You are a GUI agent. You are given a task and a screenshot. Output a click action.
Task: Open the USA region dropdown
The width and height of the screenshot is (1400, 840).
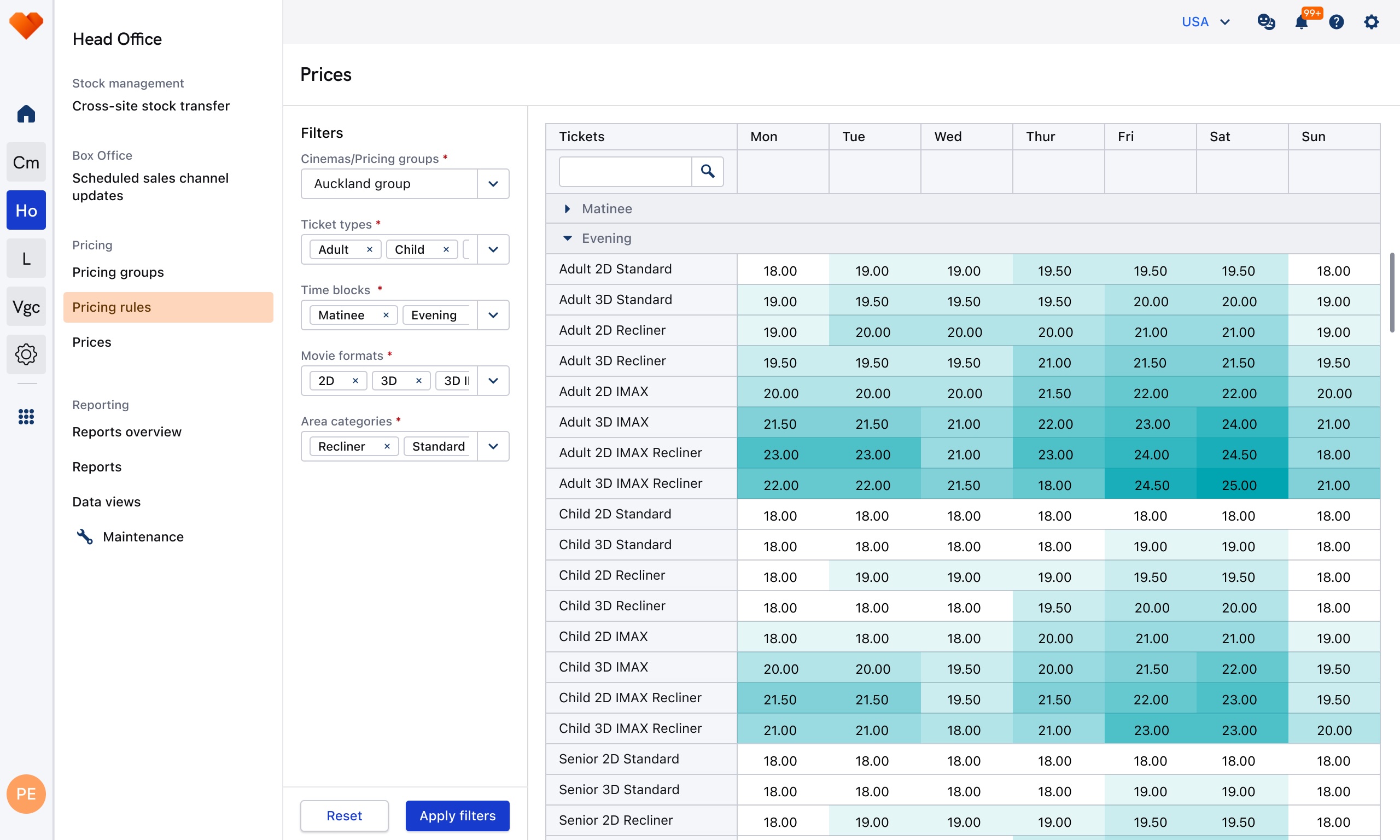pyautogui.click(x=1205, y=22)
